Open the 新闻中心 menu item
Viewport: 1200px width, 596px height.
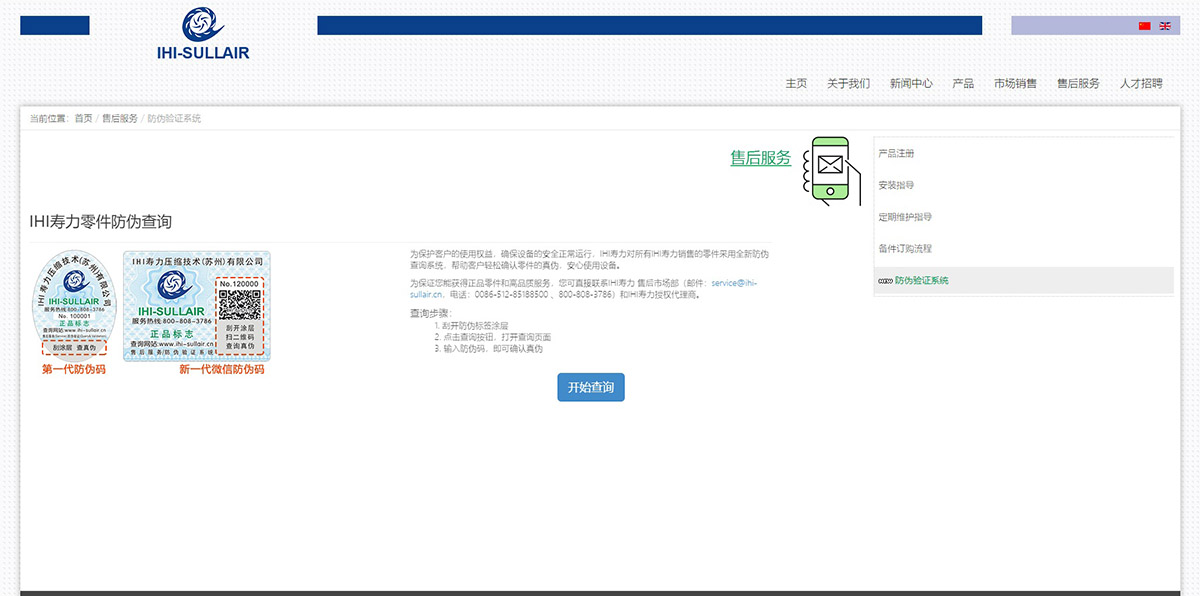click(911, 83)
